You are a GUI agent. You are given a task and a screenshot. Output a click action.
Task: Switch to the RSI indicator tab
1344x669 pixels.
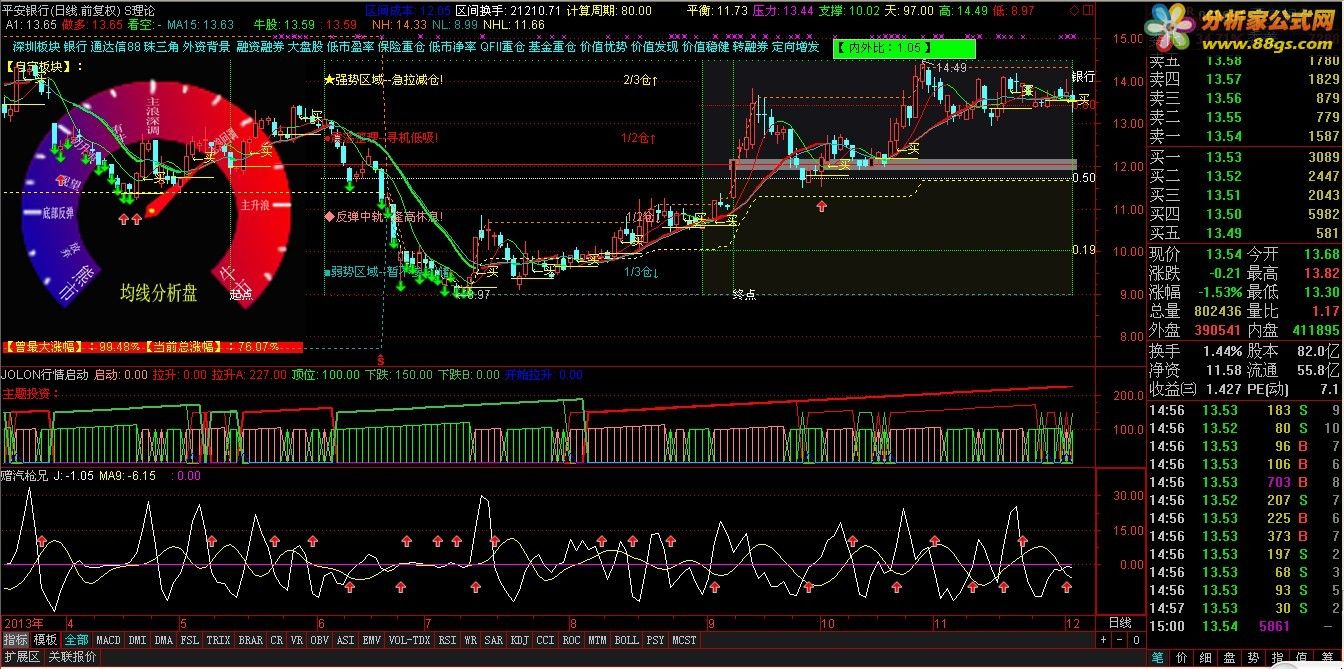[x=448, y=640]
